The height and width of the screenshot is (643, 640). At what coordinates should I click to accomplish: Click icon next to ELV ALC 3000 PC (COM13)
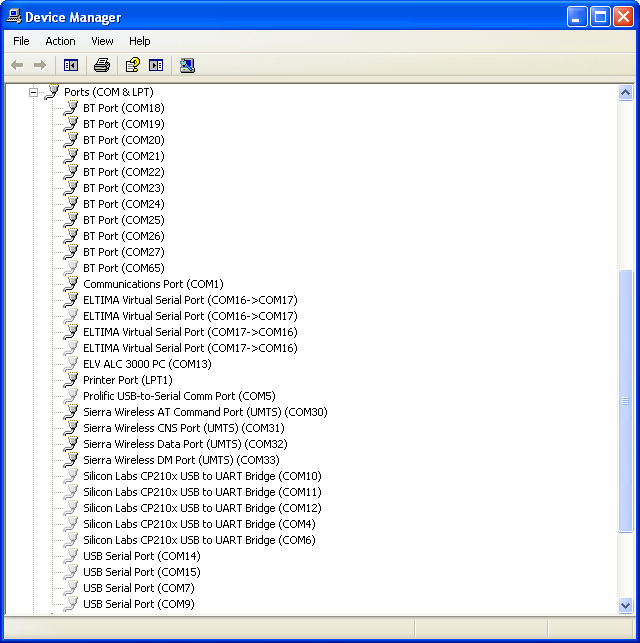(71, 364)
